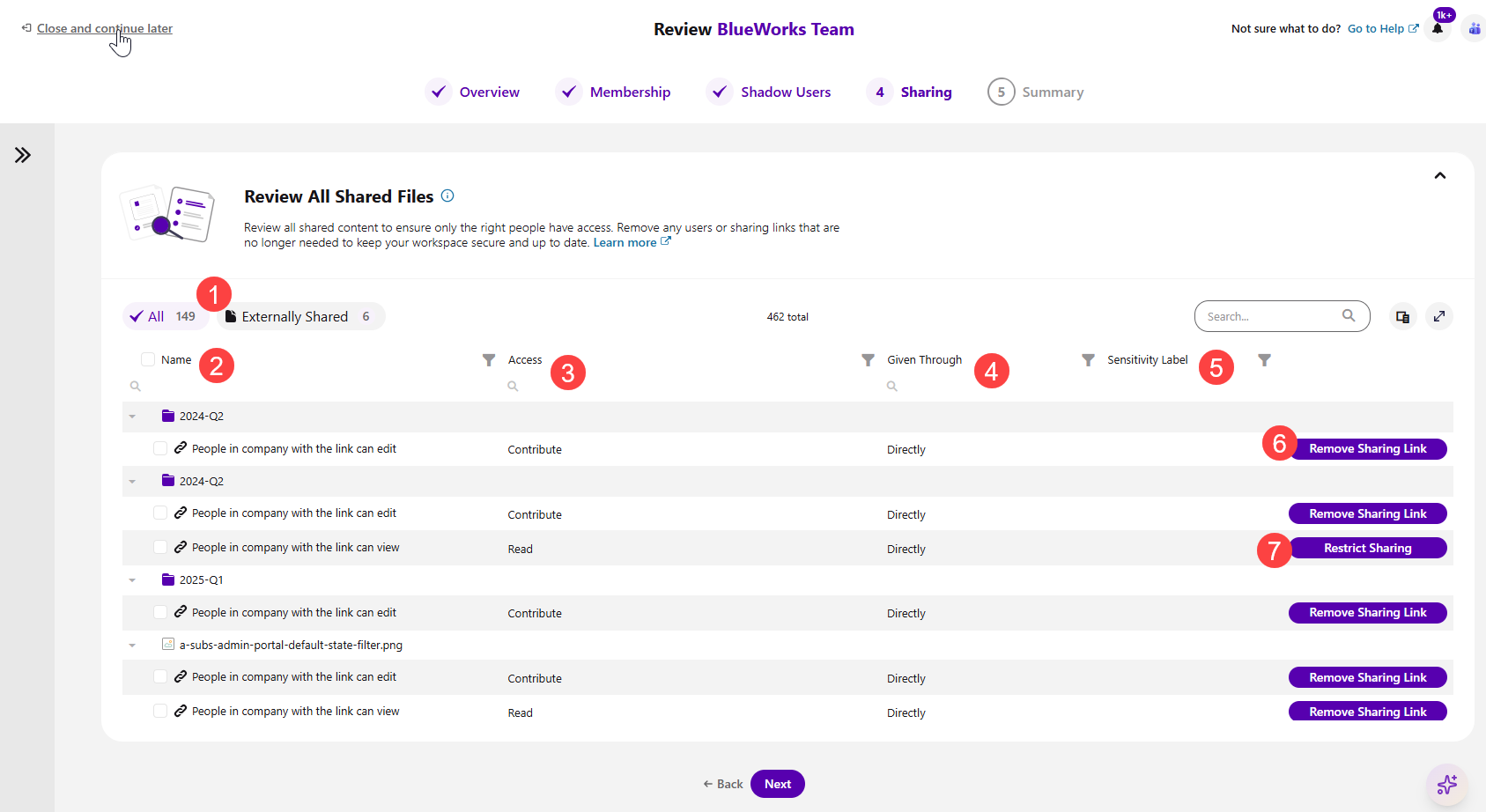Check the 2024-Q2 can view row checkbox
The image size is (1486, 812).
tap(160, 547)
